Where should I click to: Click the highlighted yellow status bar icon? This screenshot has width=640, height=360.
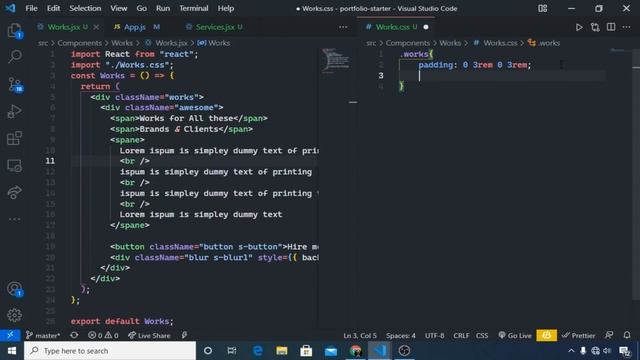point(547,335)
